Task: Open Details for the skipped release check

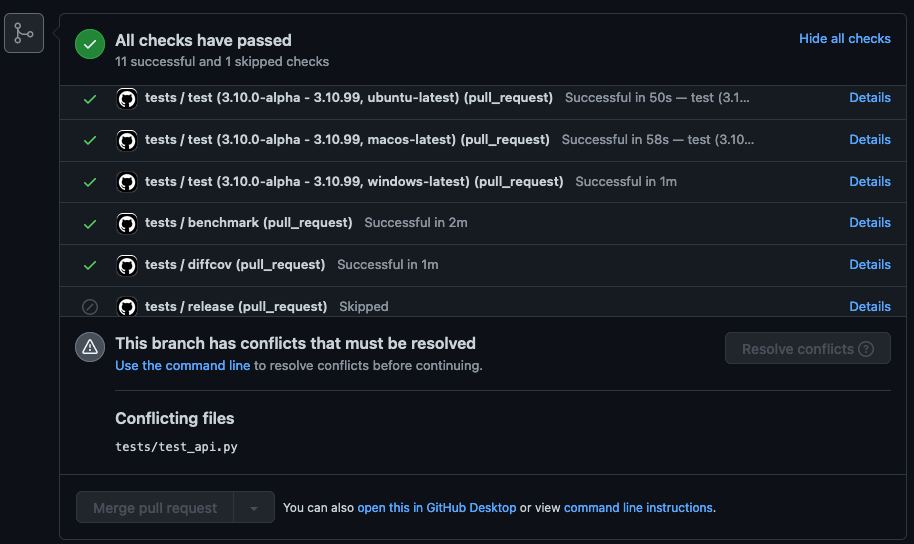Action: pyautogui.click(x=869, y=307)
